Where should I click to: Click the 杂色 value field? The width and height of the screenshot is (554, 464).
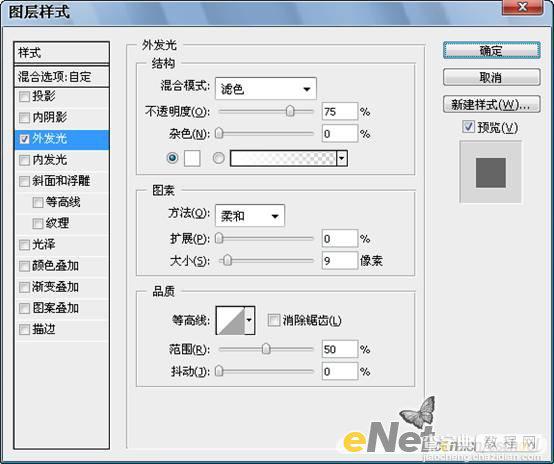point(340,134)
